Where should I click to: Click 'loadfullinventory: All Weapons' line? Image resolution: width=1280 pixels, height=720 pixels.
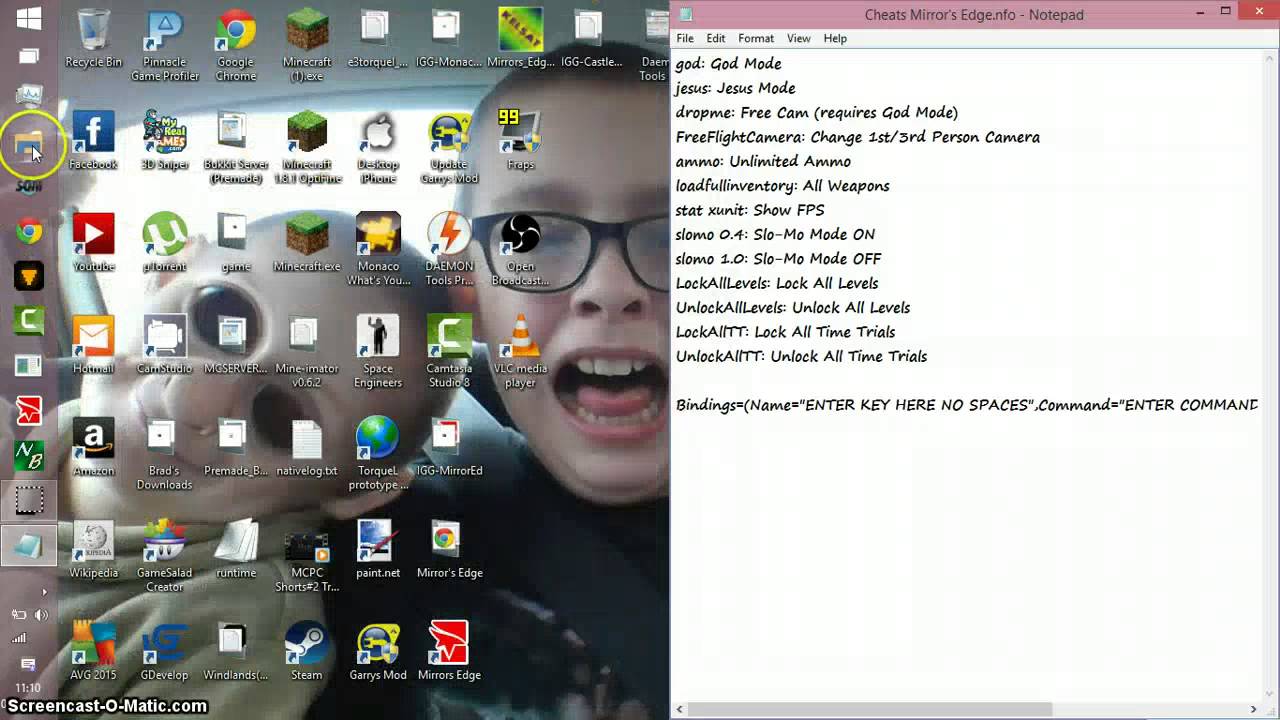point(782,186)
